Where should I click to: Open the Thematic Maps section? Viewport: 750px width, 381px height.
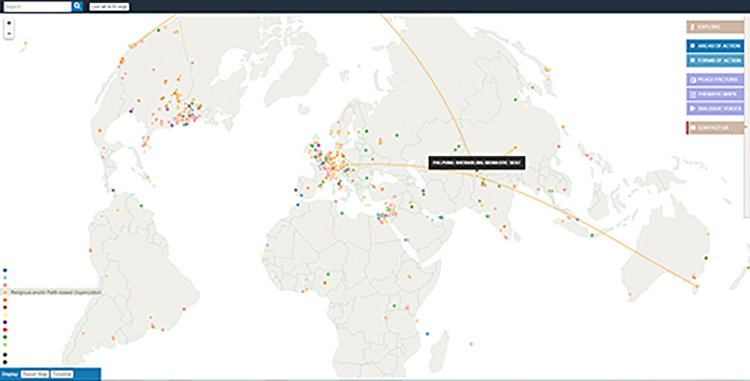pos(715,94)
